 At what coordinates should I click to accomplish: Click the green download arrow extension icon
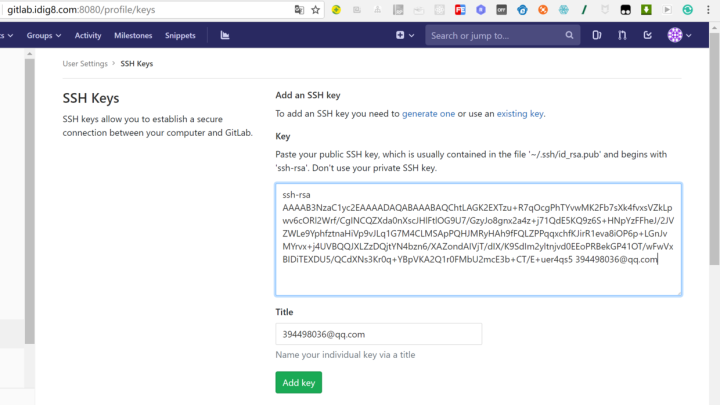point(646,10)
